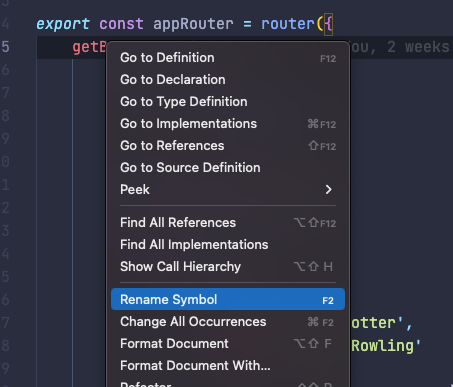Click the '2 weeks' blame annotation
Viewport: 453px width, 387px height.
[419, 47]
